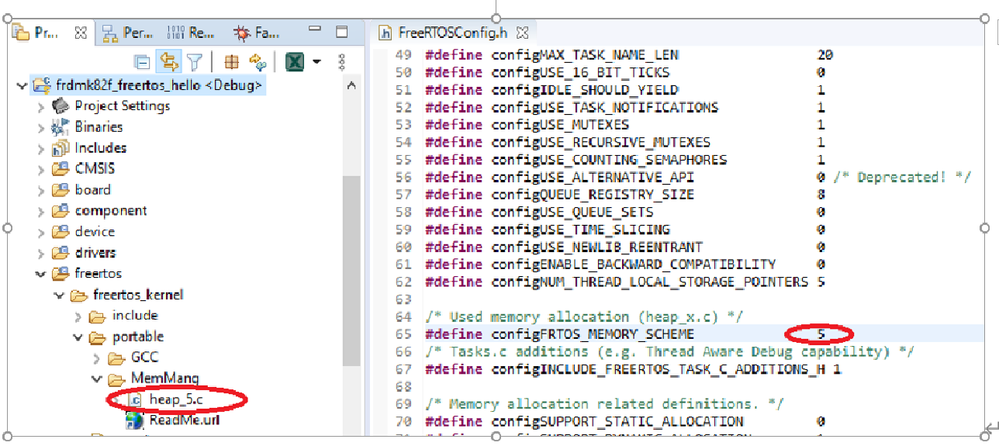Select the include folder label
Screen dimensions: 999x446
(x=135, y=316)
